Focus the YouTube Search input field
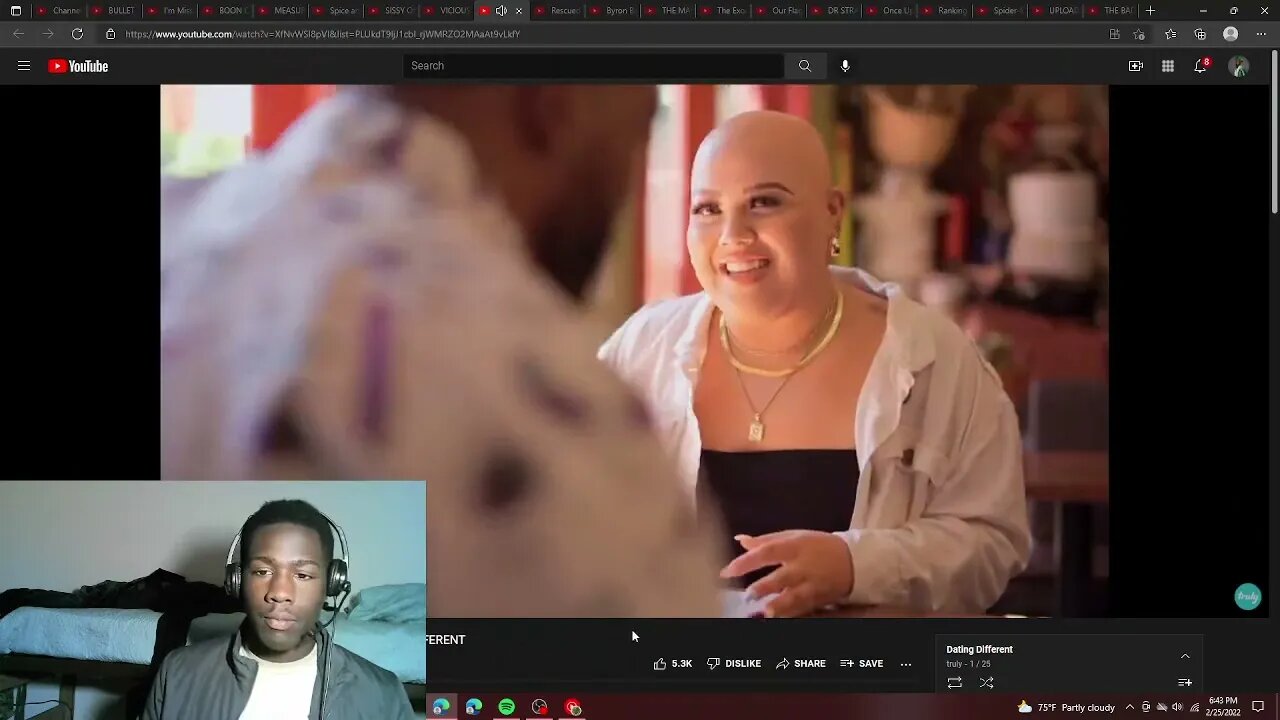The width and height of the screenshot is (1280, 720). 594,66
